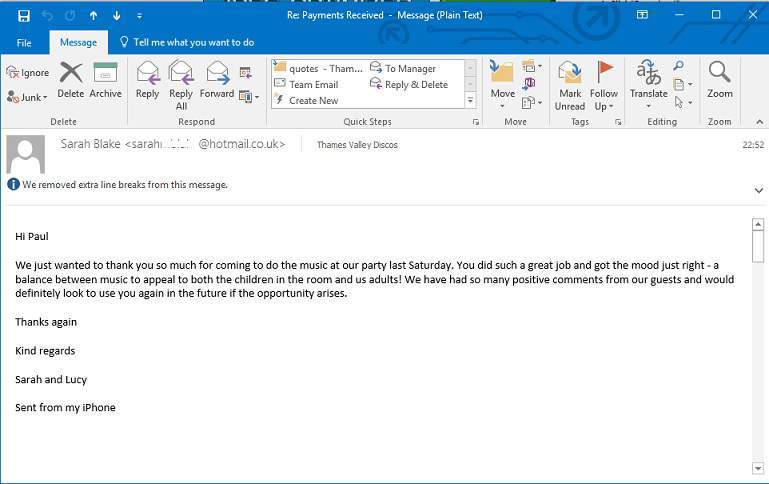Image resolution: width=769 pixels, height=484 pixels.
Task: Open the File tab
Action: pos(24,43)
